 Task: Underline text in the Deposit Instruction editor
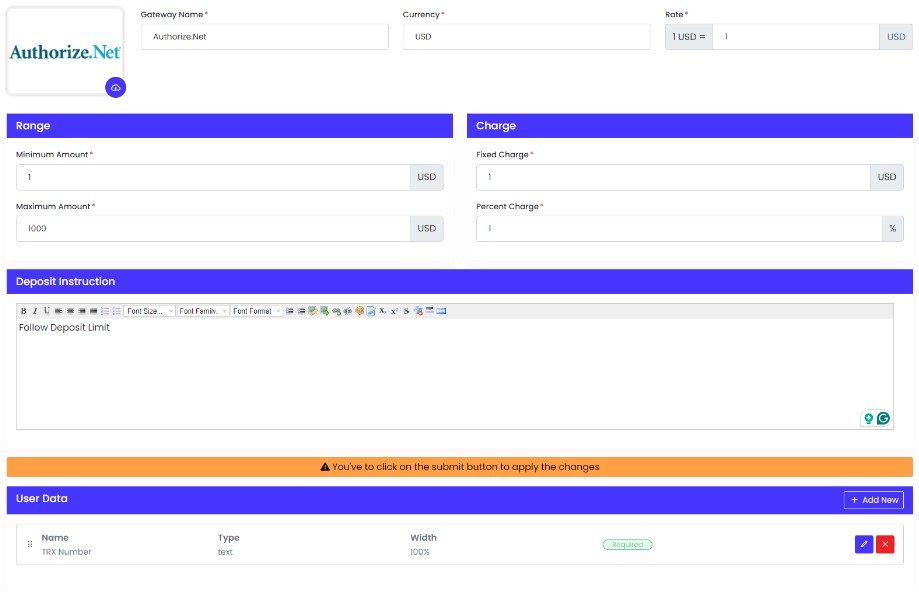click(x=49, y=310)
